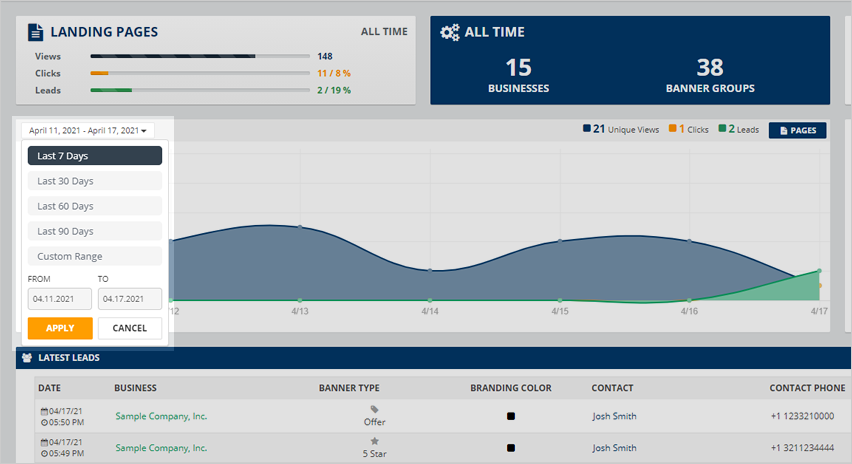The height and width of the screenshot is (464, 852).
Task: Click the From date input field
Action: (x=60, y=299)
